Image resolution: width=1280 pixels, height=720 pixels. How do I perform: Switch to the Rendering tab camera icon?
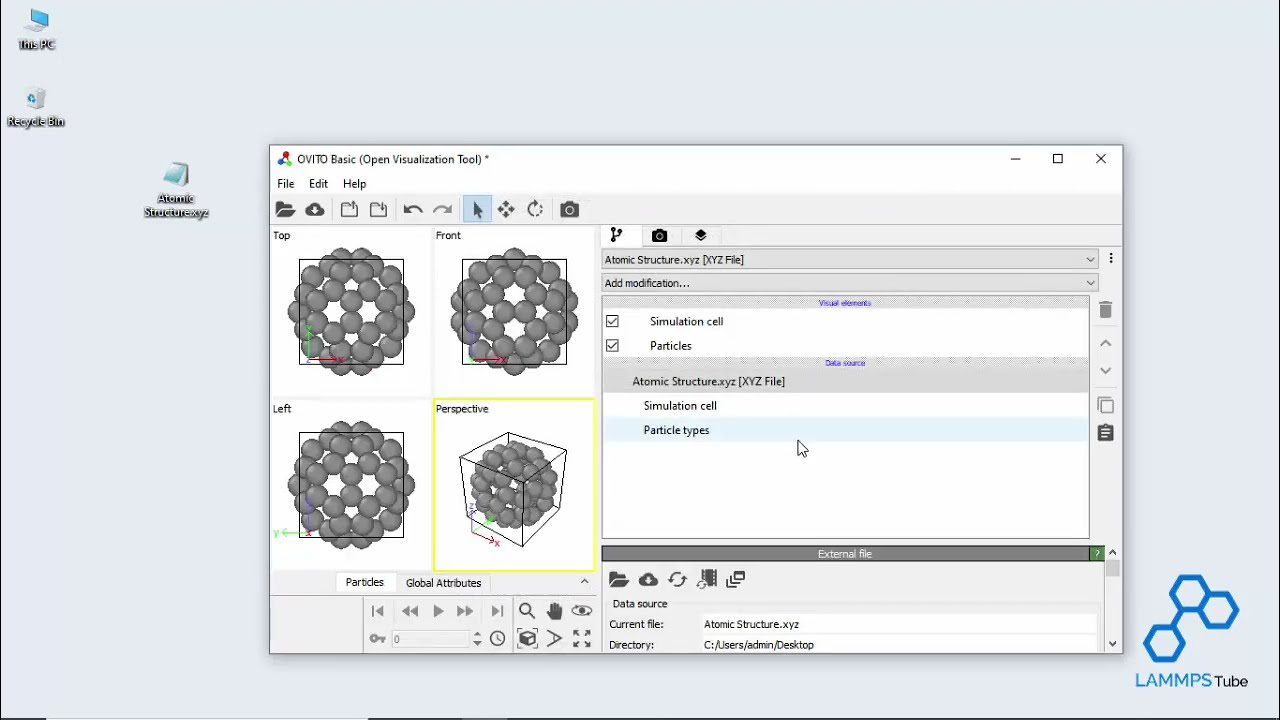click(659, 236)
